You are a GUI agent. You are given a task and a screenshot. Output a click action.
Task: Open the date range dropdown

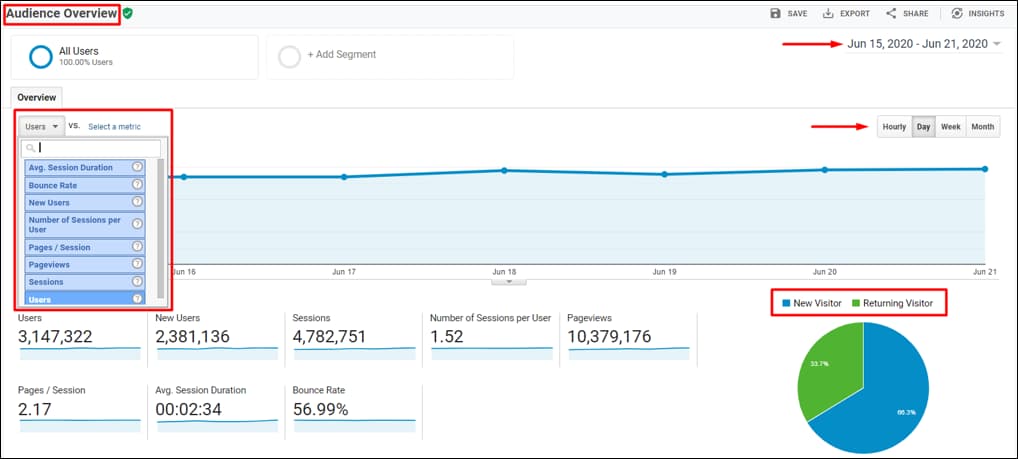924,44
